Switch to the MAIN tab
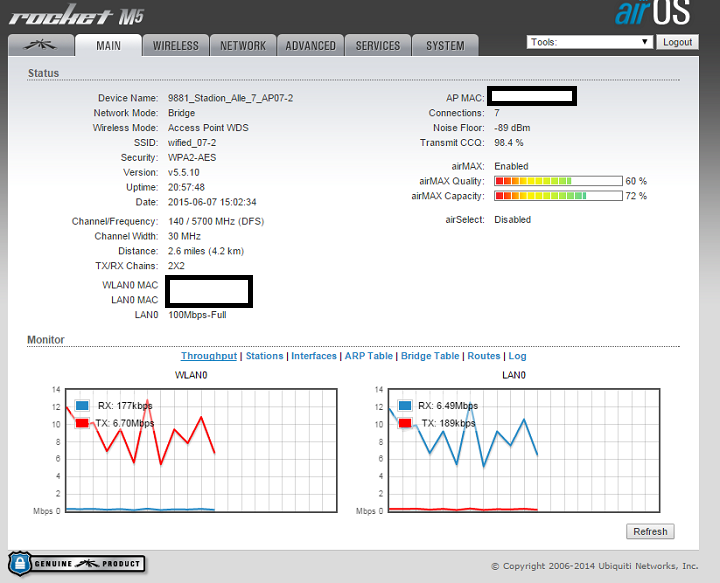 (108, 45)
